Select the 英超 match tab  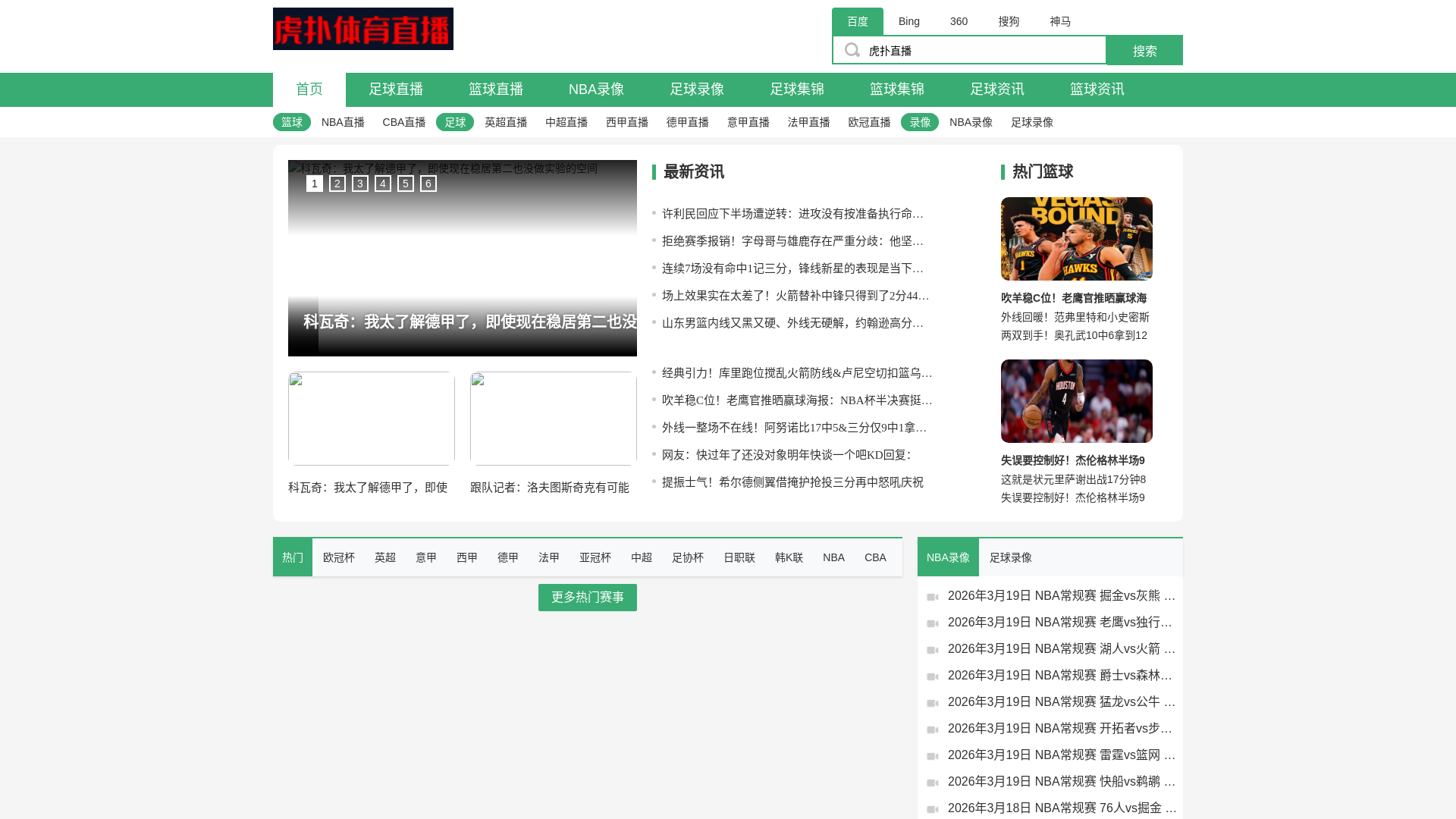click(x=385, y=557)
